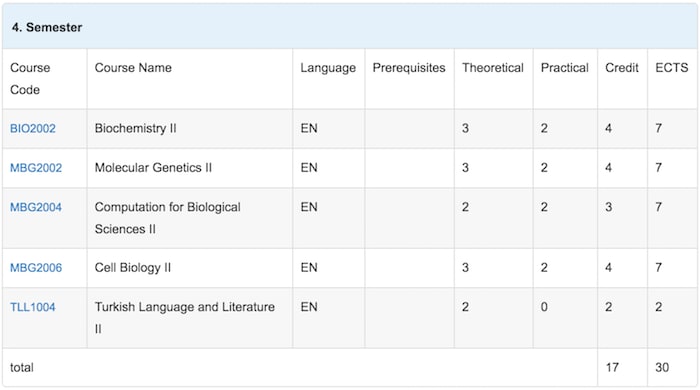Click the total credit value 17
Image resolution: width=700 pixels, height=390 pixels.
coord(612,368)
